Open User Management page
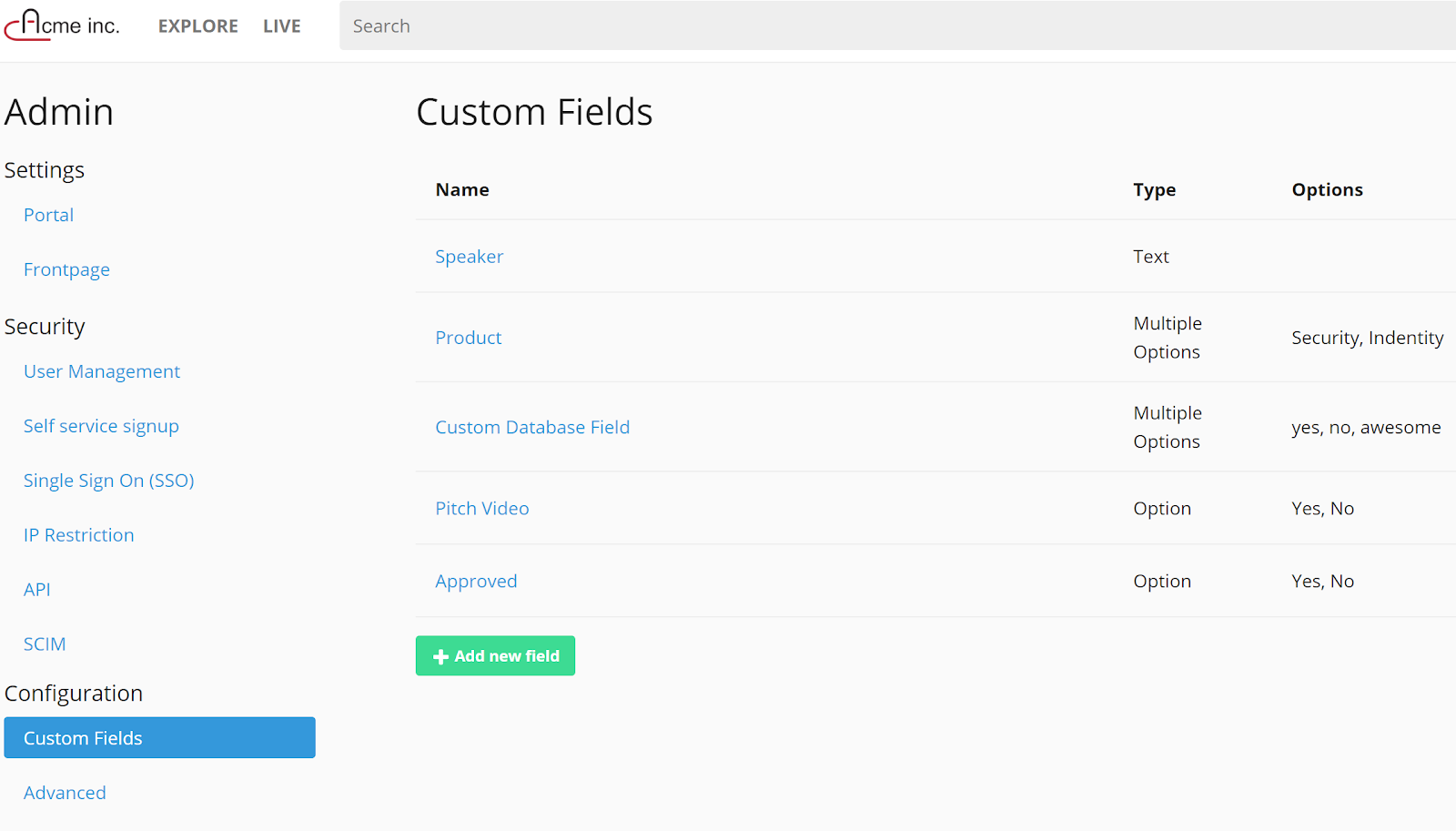 point(102,372)
